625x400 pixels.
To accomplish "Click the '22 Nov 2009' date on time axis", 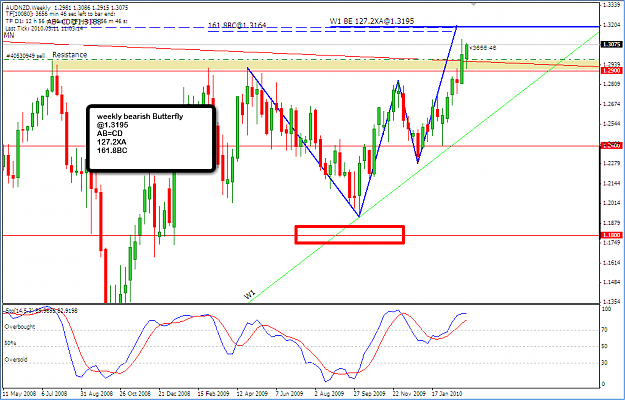I will [x=409, y=393].
